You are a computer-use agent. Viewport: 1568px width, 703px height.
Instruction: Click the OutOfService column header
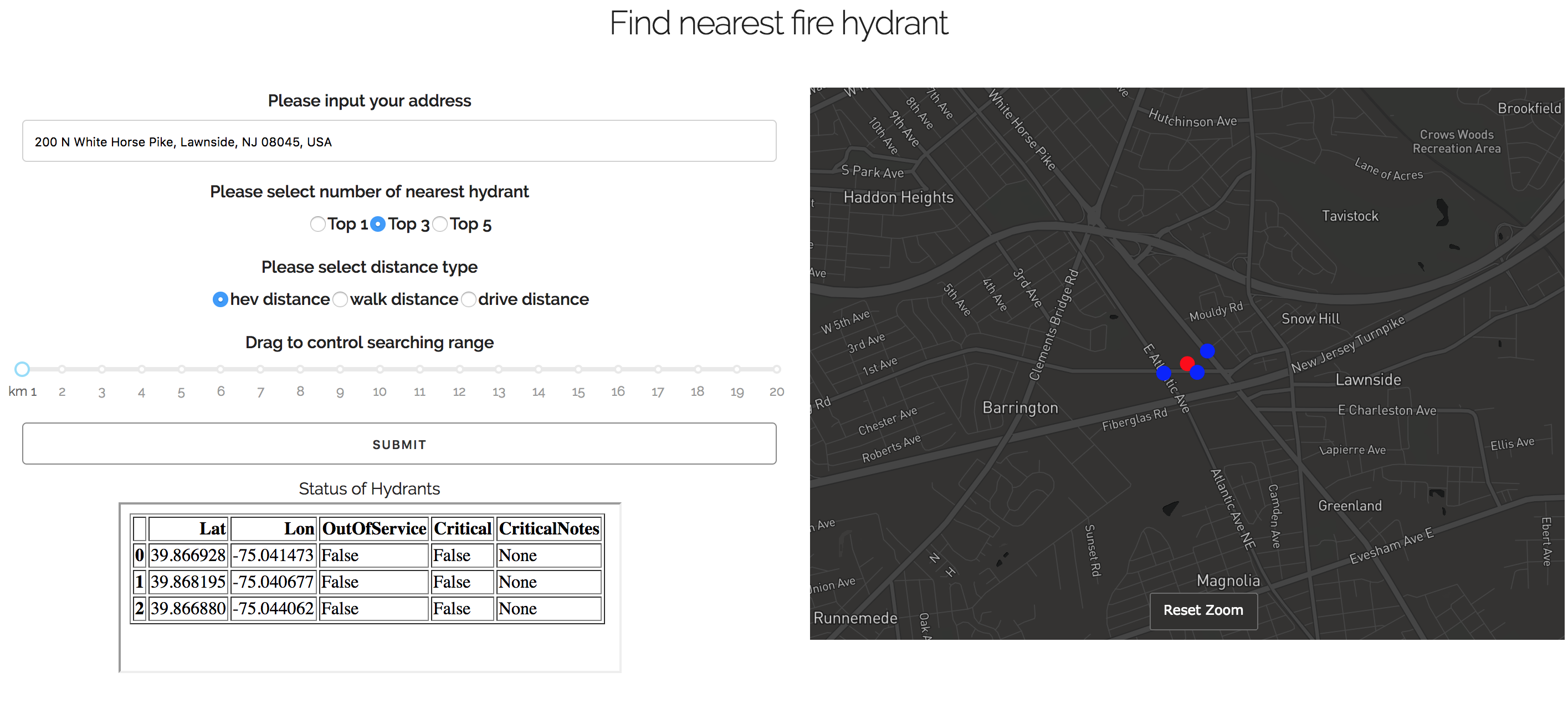[374, 528]
